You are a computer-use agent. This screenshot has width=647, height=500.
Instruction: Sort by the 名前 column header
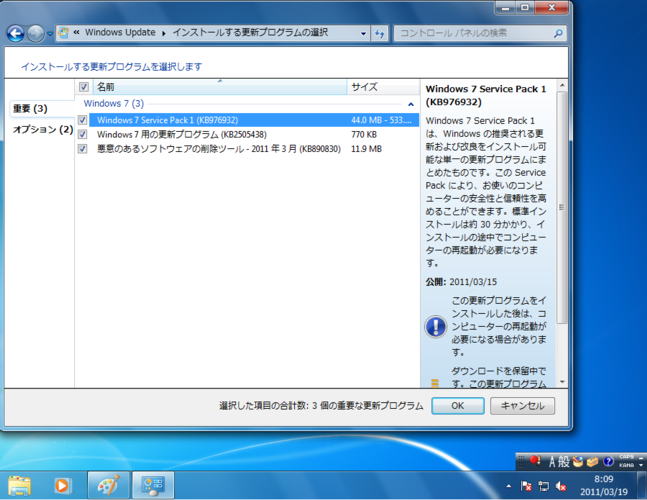click(x=220, y=87)
